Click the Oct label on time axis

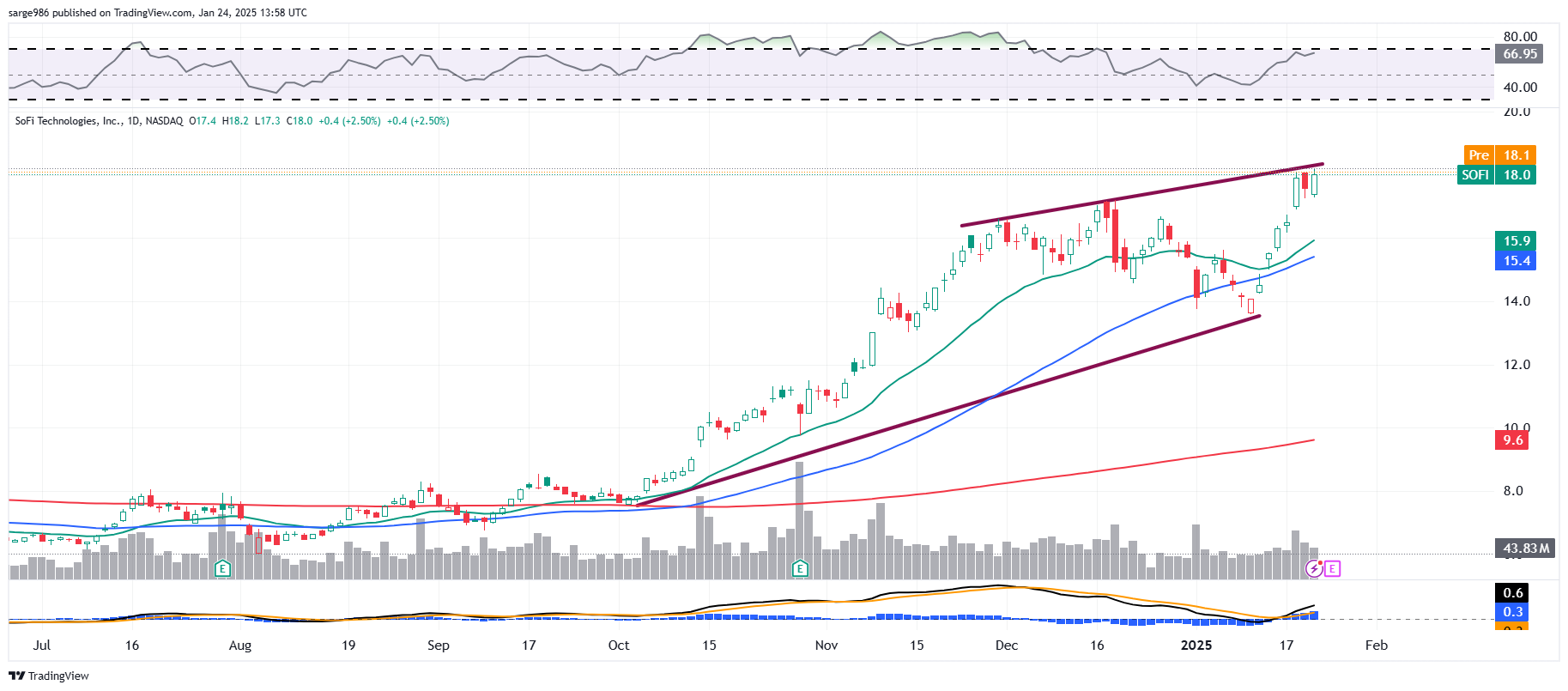(618, 646)
